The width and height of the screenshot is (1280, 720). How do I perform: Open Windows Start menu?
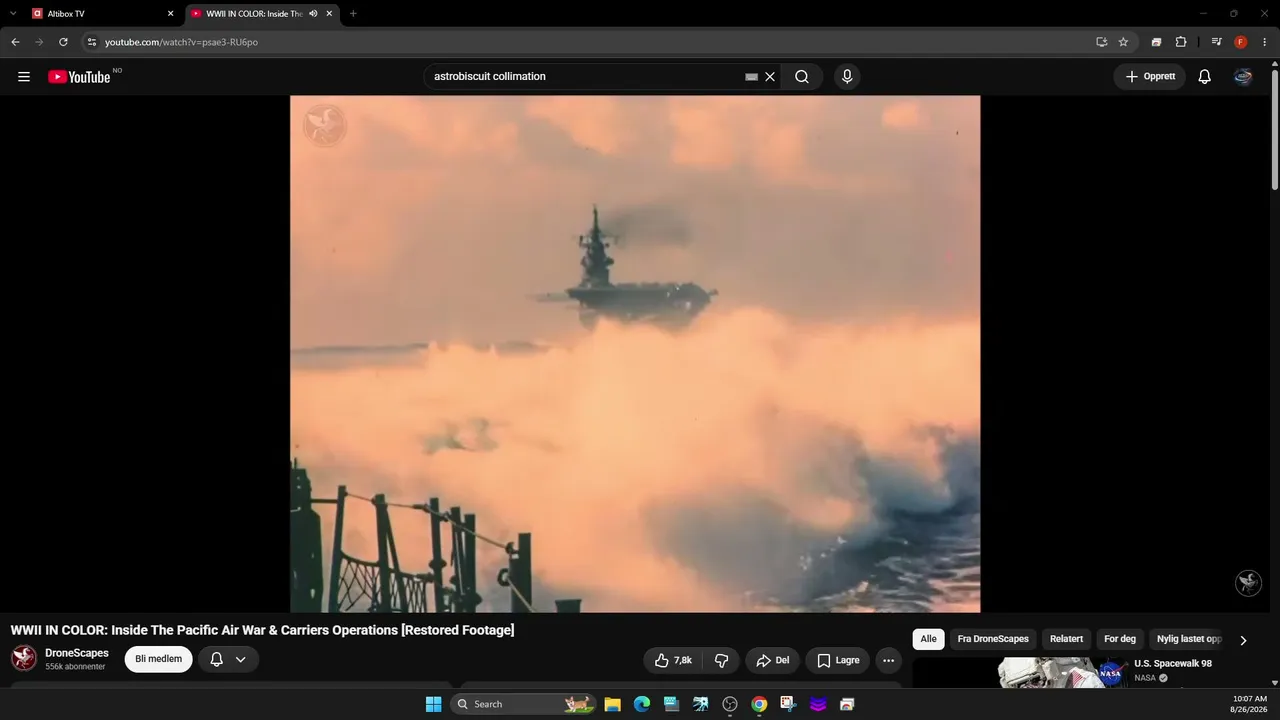pyautogui.click(x=433, y=704)
